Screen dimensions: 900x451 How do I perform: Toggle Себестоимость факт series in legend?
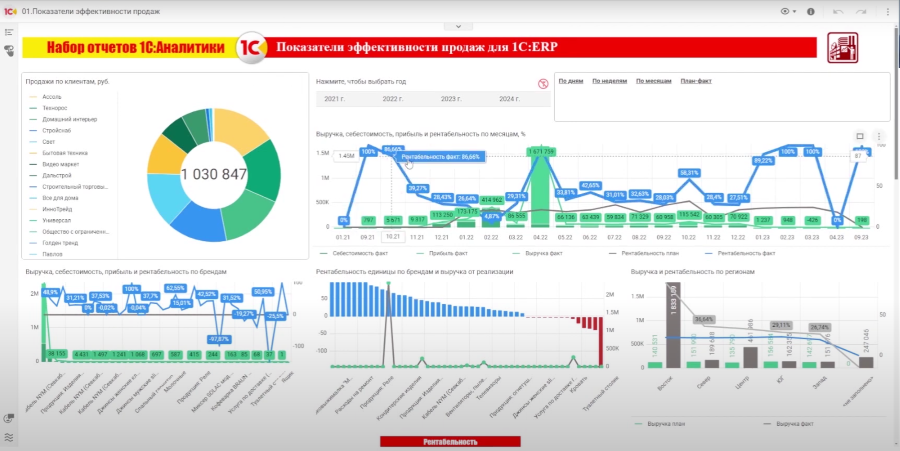point(354,253)
